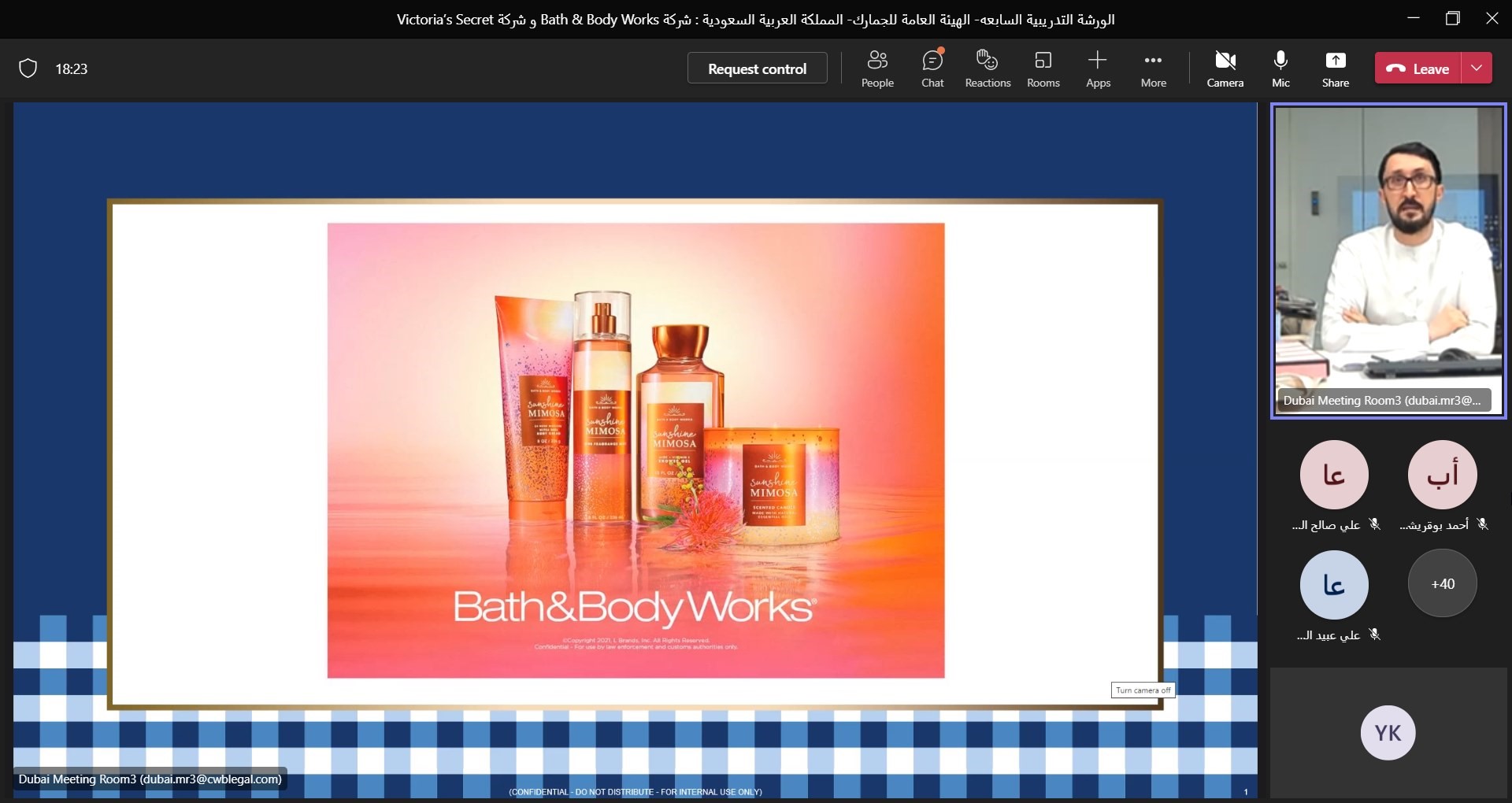
Task: Open the Reactions menu
Action: pos(988,68)
